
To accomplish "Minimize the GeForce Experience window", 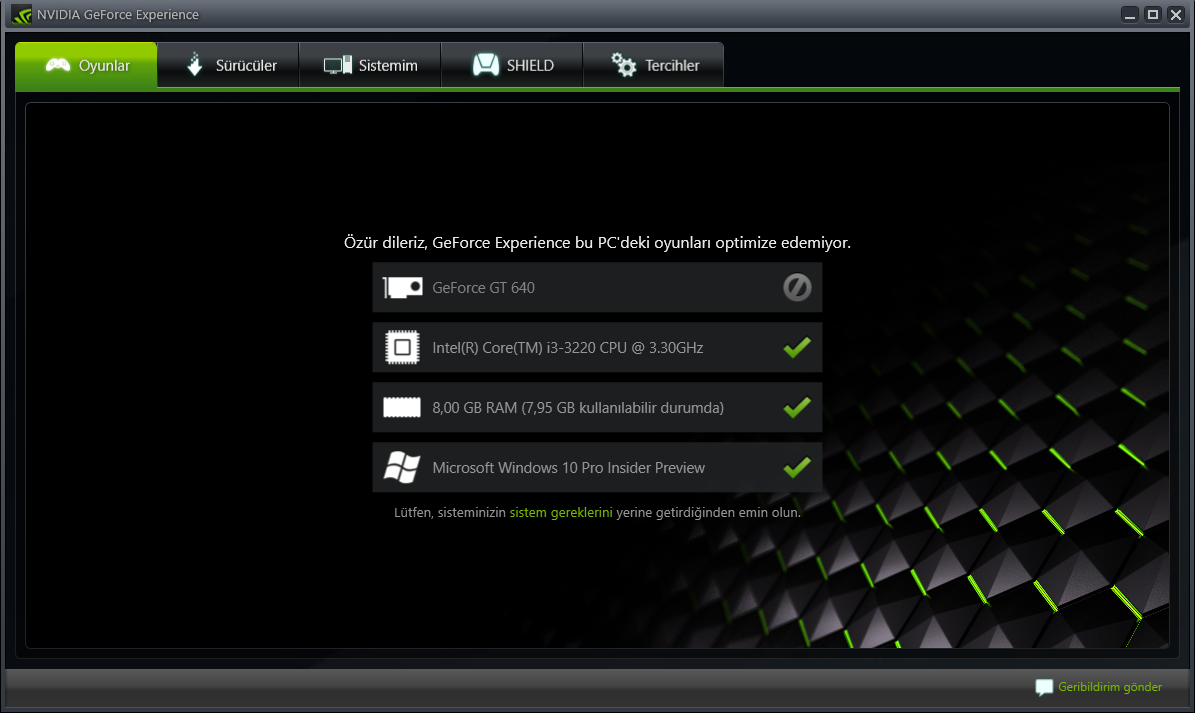I will 1130,14.
